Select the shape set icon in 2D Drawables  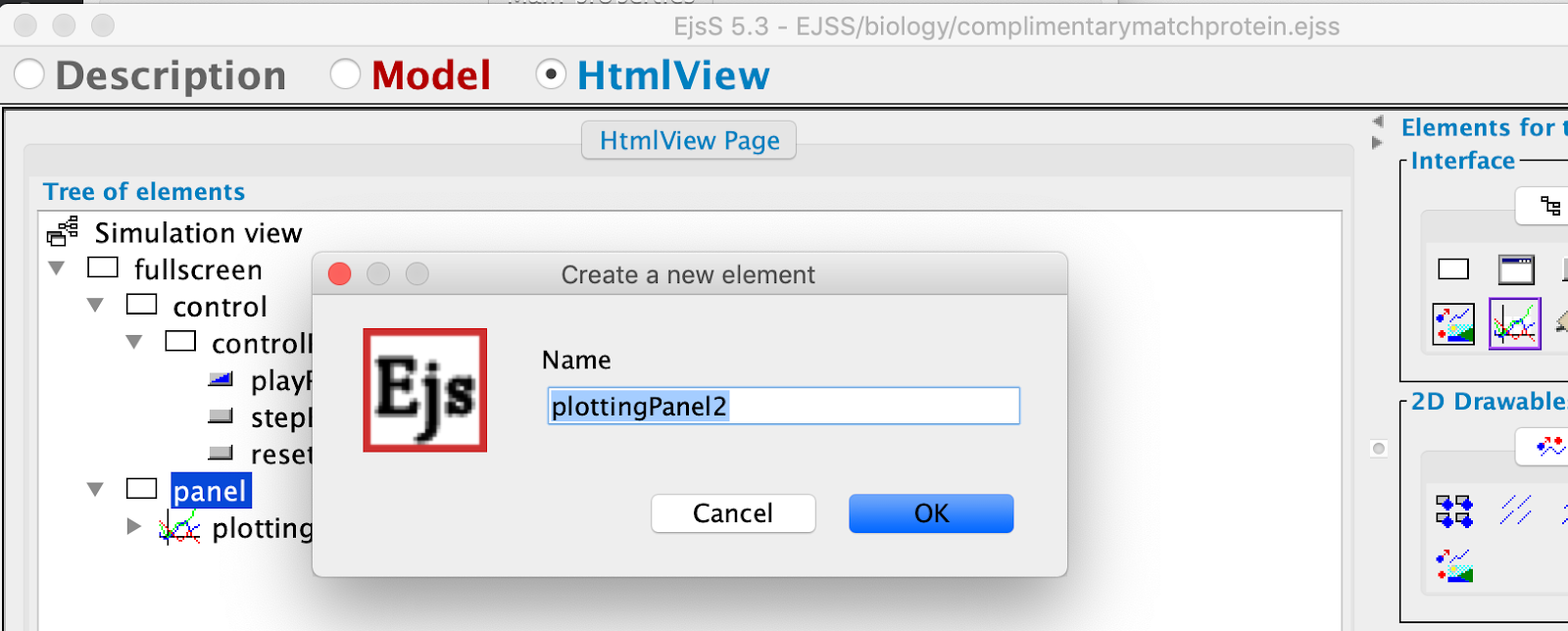[x=1454, y=510]
